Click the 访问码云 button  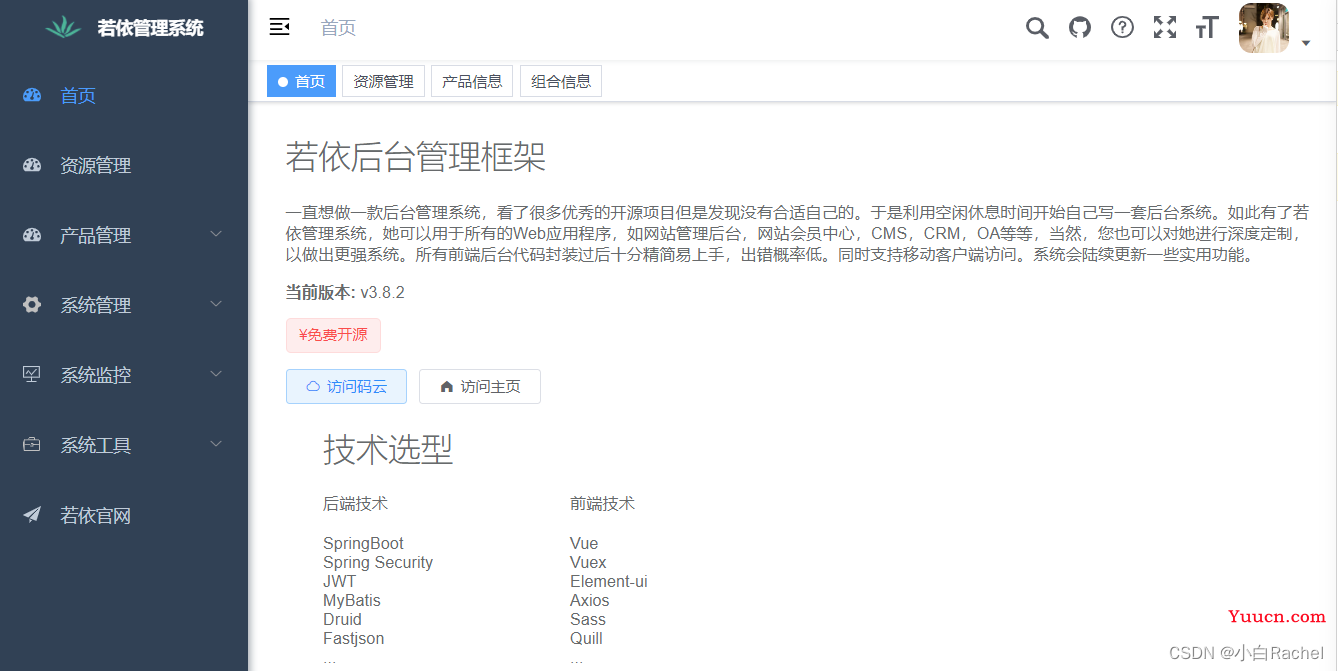tap(346, 387)
